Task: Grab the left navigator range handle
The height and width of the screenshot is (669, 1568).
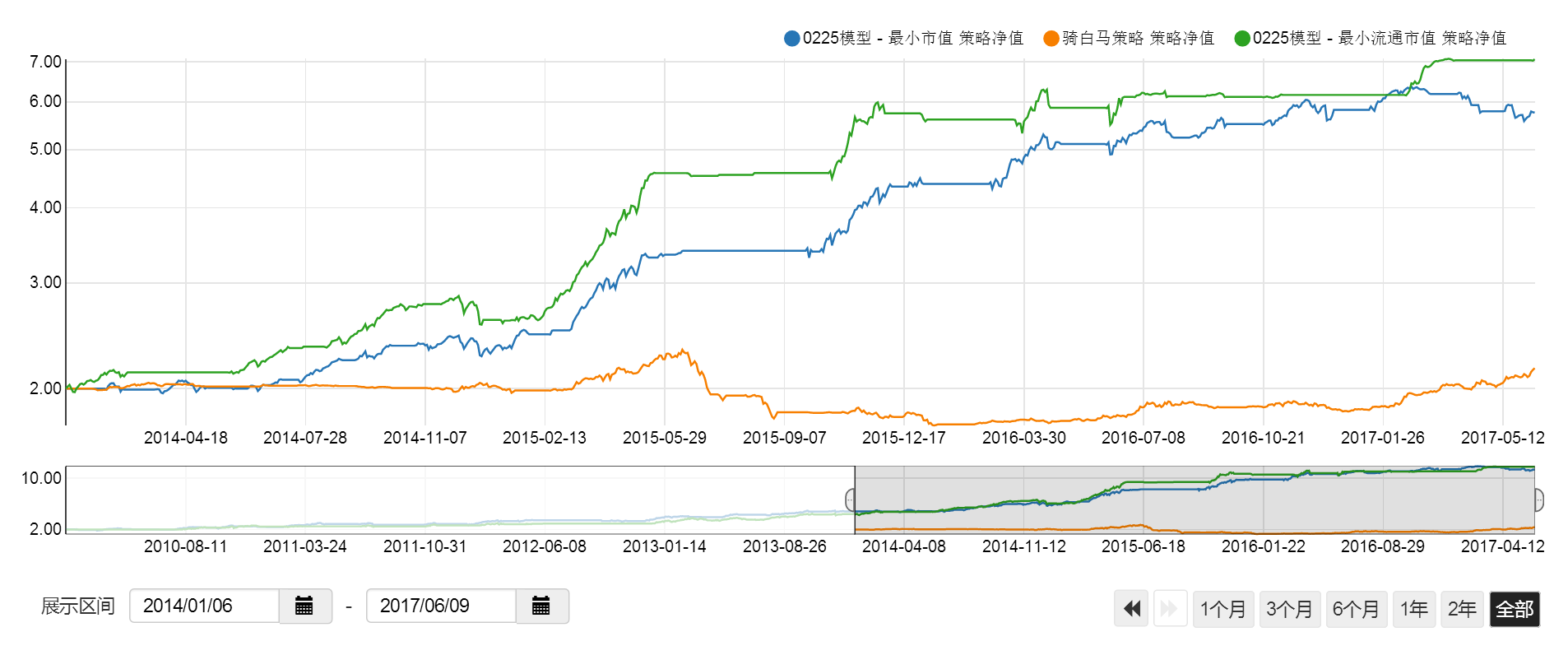Action: click(x=851, y=499)
